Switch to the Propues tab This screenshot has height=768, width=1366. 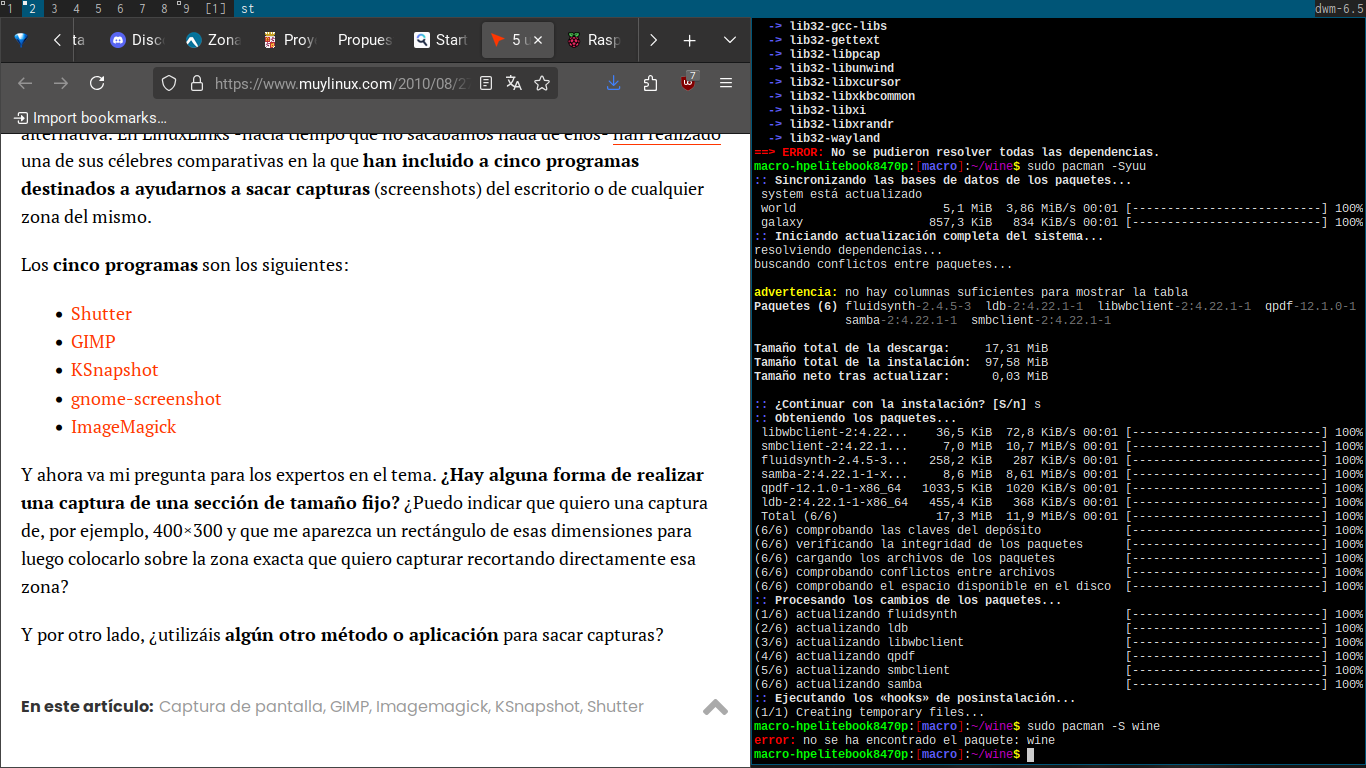(364, 40)
